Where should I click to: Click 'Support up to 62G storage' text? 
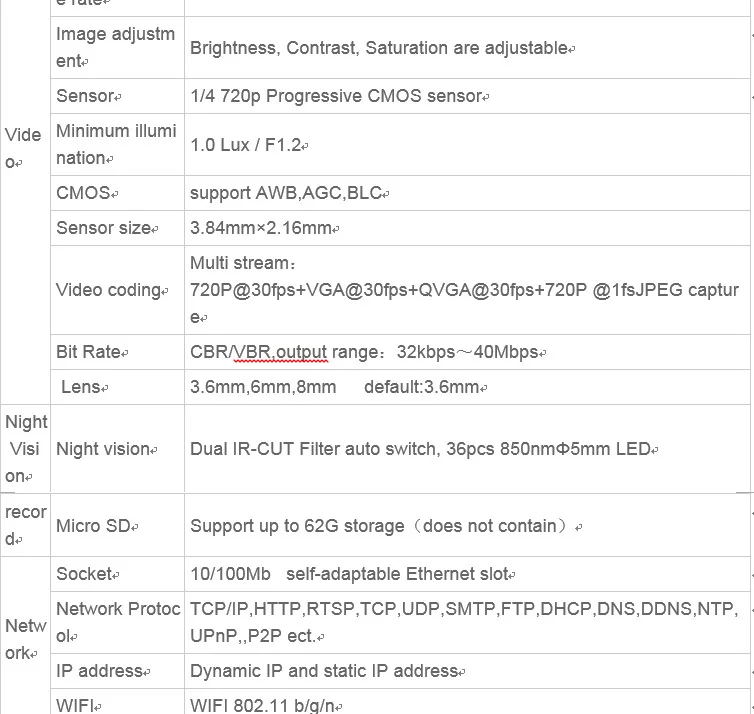[x=297, y=526]
